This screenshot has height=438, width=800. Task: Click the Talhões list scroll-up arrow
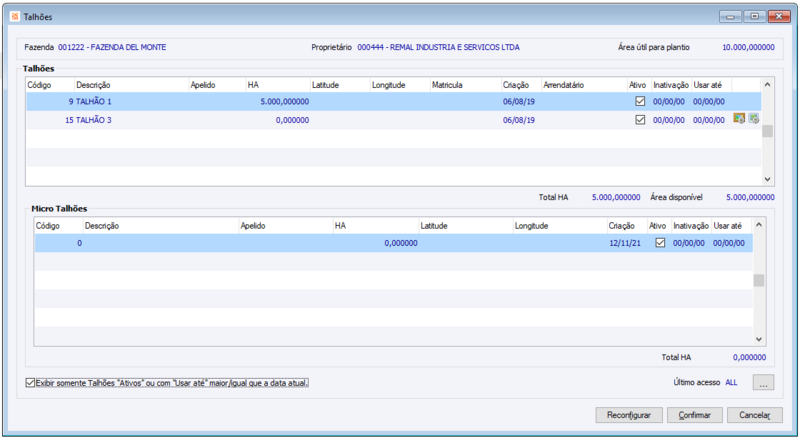point(767,84)
